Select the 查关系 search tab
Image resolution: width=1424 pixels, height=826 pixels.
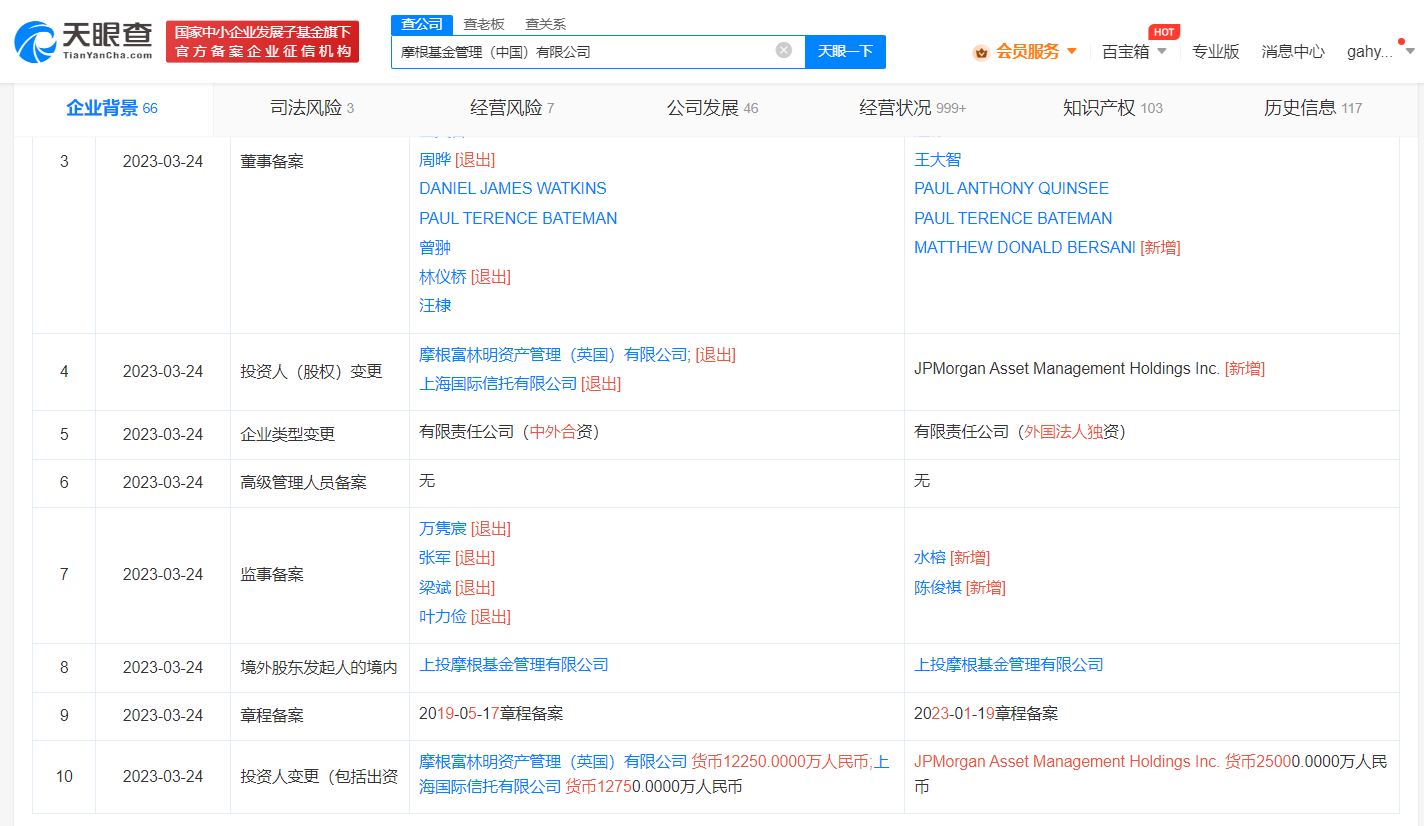(x=545, y=24)
